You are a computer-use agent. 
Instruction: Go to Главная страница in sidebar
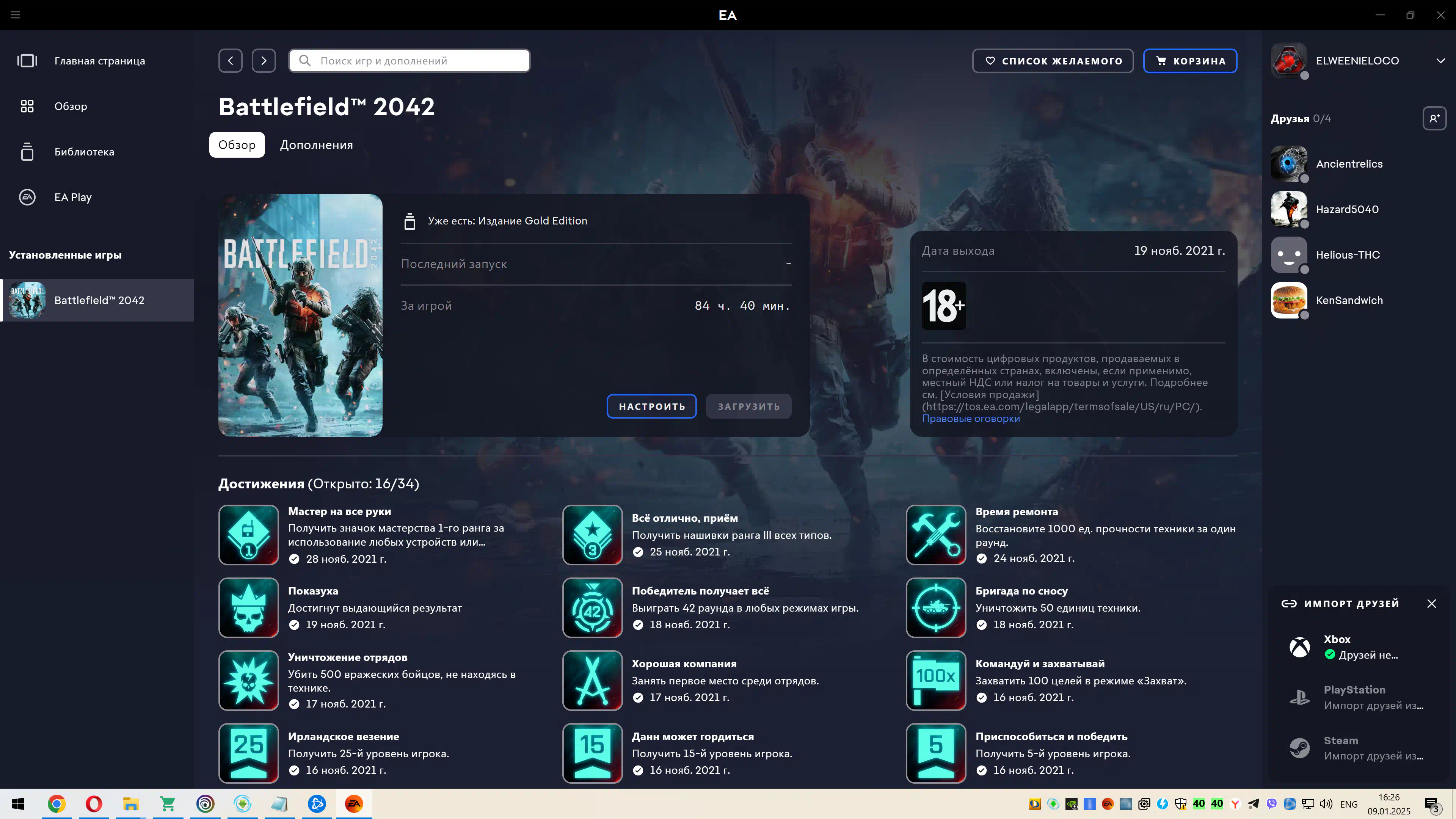[97, 61]
